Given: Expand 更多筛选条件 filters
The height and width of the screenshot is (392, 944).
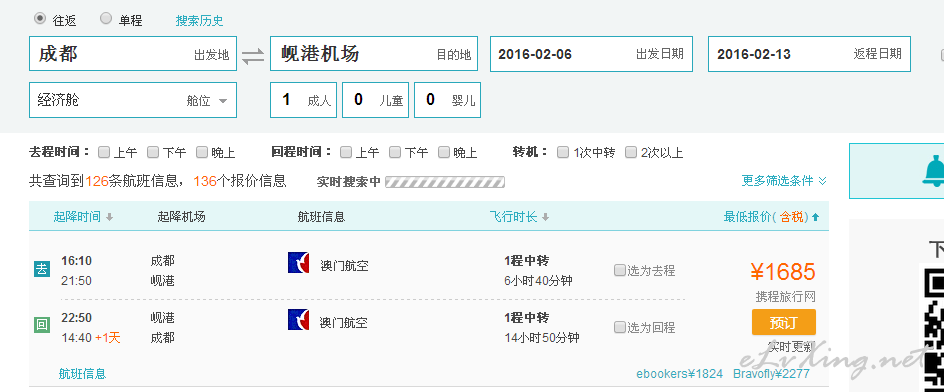Looking at the screenshot, I should point(784,180).
